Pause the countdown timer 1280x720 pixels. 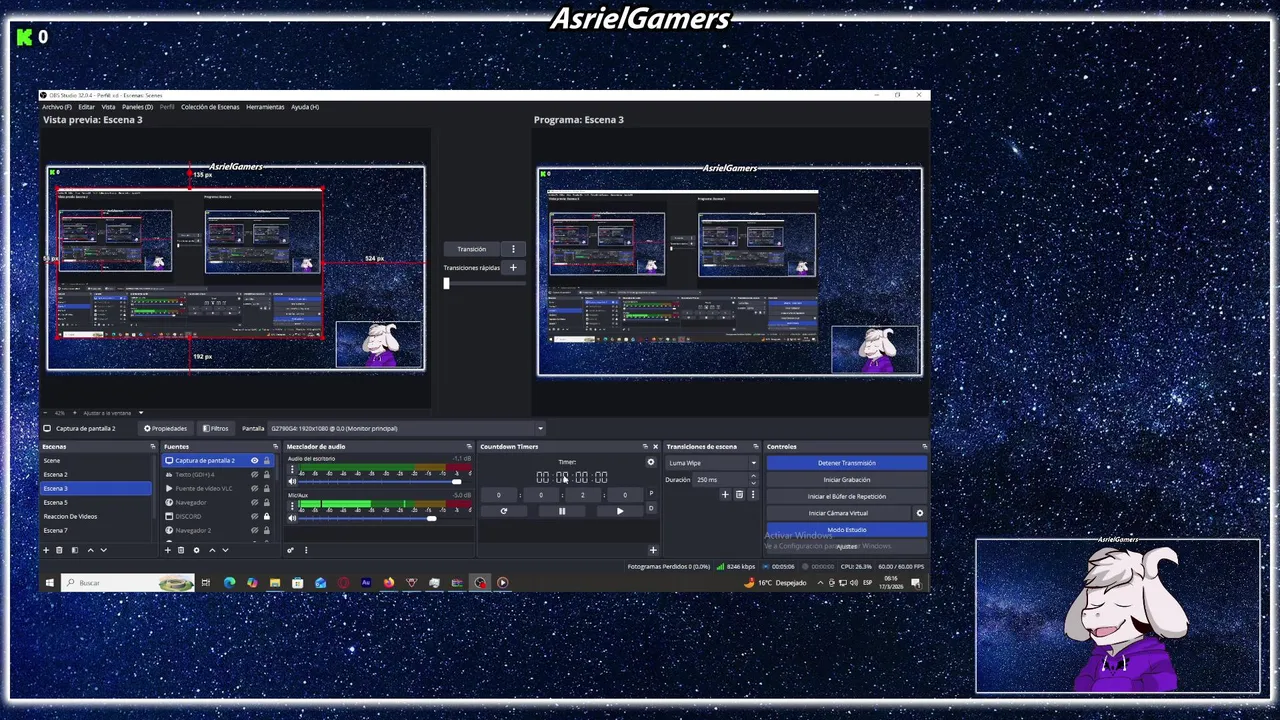562,511
